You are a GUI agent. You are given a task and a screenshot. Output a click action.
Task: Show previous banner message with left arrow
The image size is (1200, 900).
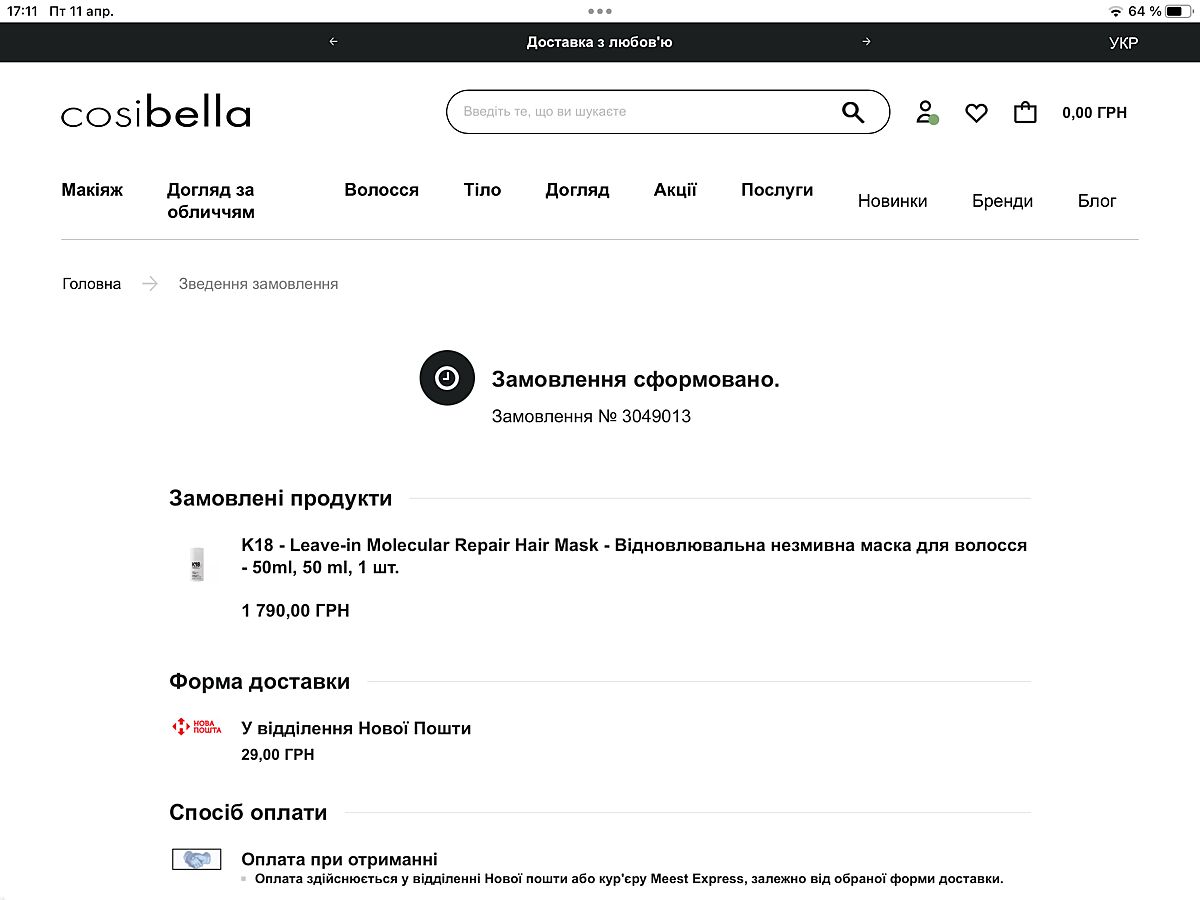(334, 42)
